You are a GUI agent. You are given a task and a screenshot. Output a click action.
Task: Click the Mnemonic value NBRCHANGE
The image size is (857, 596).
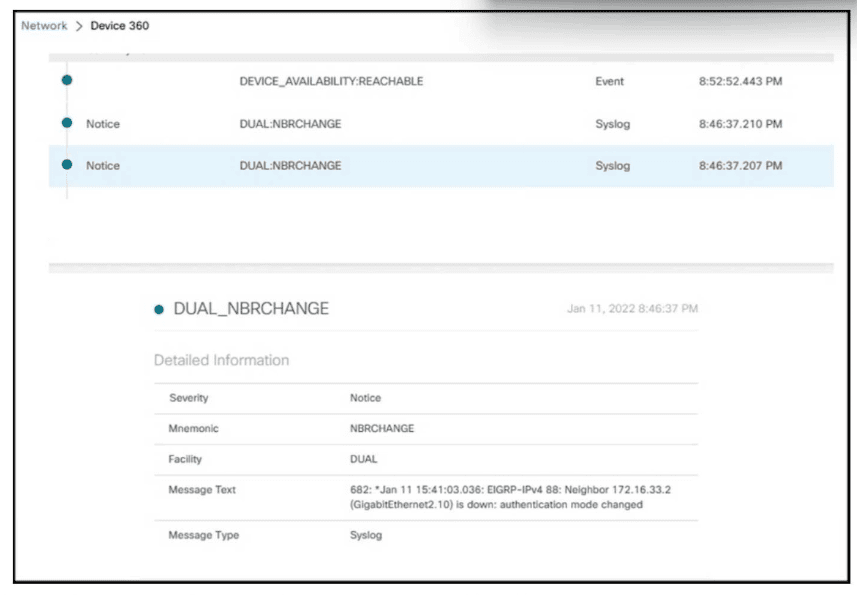[x=382, y=428]
